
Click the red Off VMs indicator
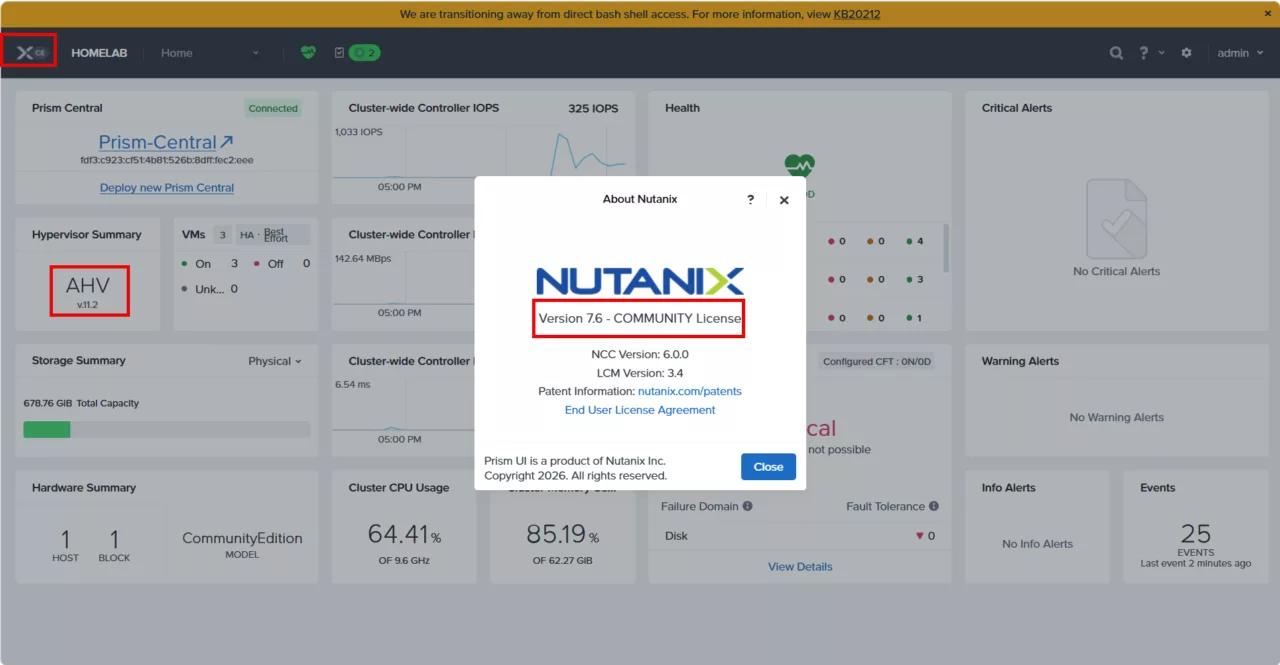pos(257,264)
